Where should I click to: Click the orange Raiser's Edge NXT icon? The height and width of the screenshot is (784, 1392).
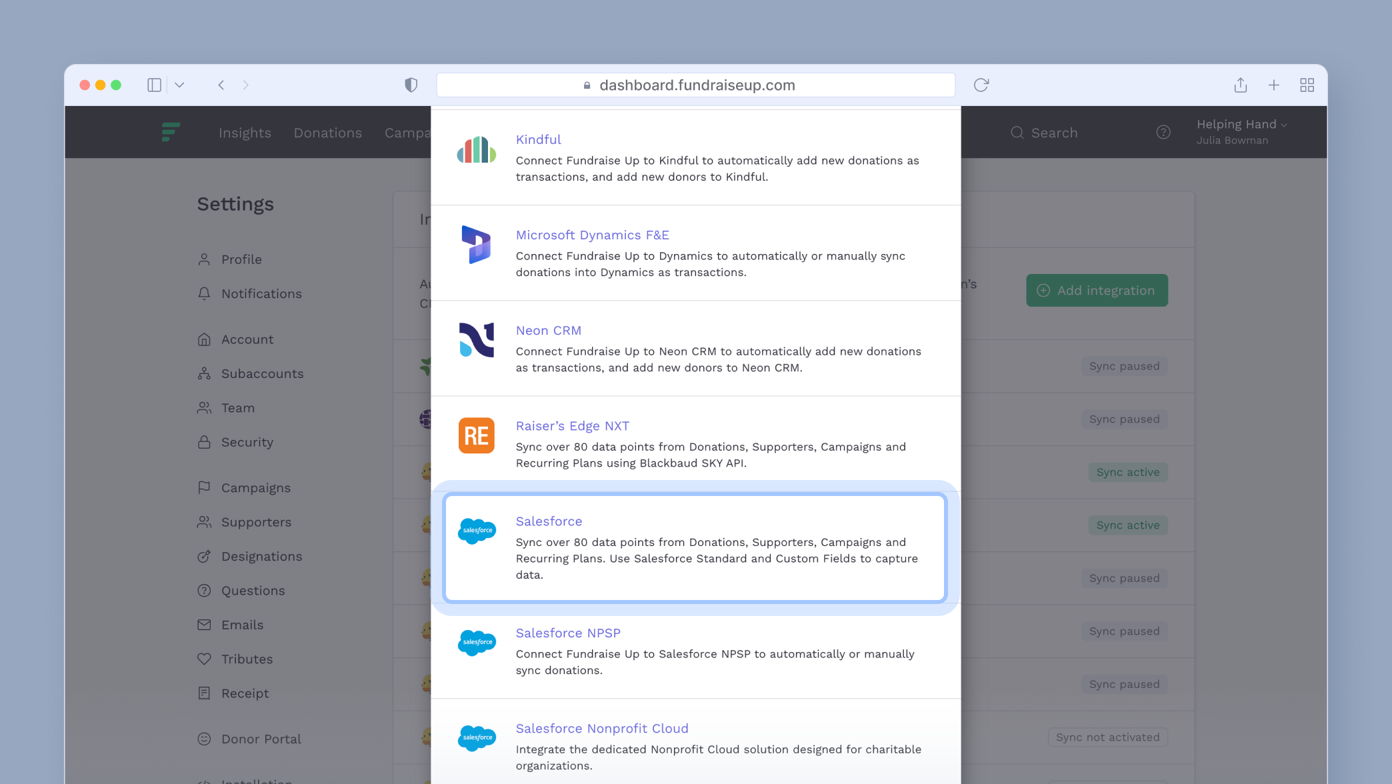(476, 435)
